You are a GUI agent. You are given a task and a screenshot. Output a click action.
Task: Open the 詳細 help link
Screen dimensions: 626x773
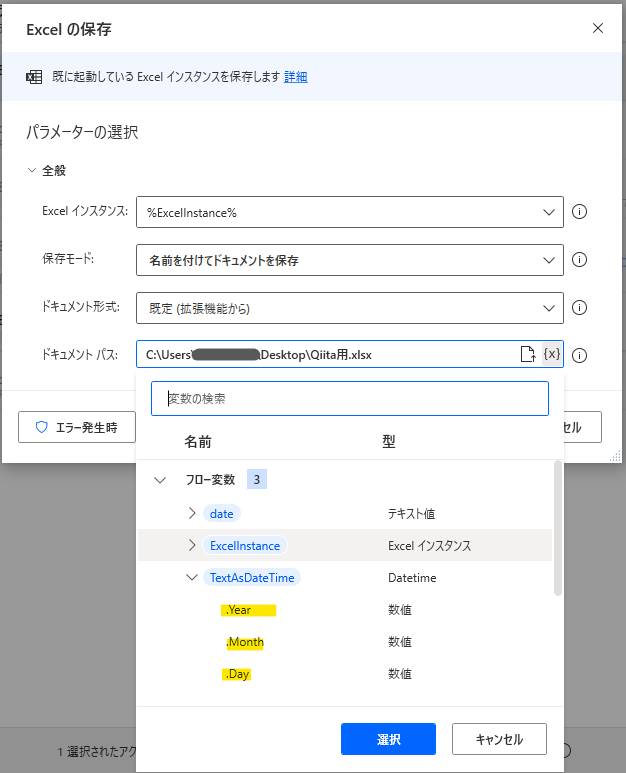296,77
